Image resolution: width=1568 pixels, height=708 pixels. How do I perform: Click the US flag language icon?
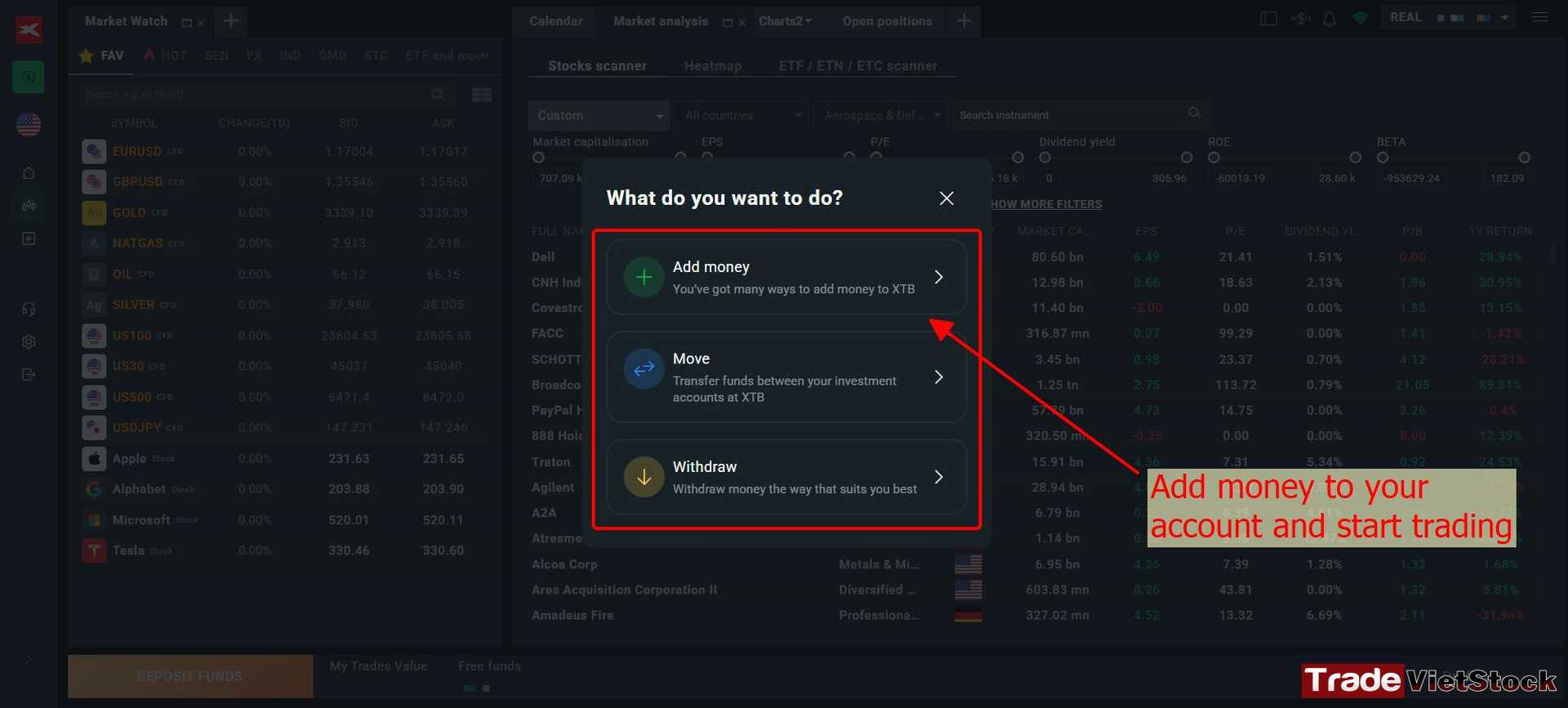[29, 124]
